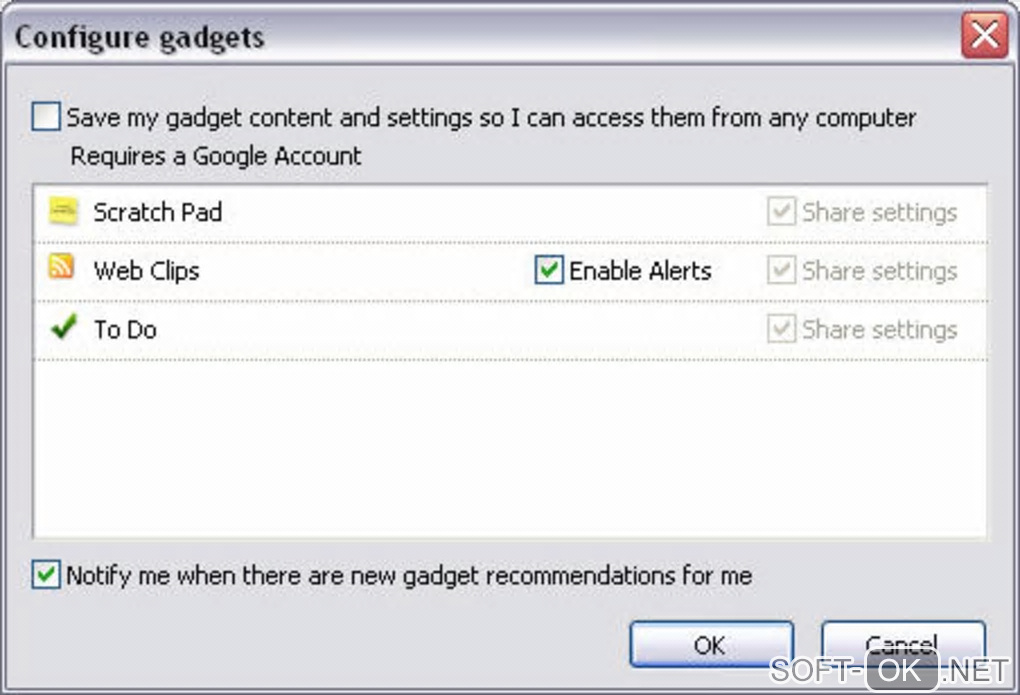Select the Web Clips gadget name

146,271
